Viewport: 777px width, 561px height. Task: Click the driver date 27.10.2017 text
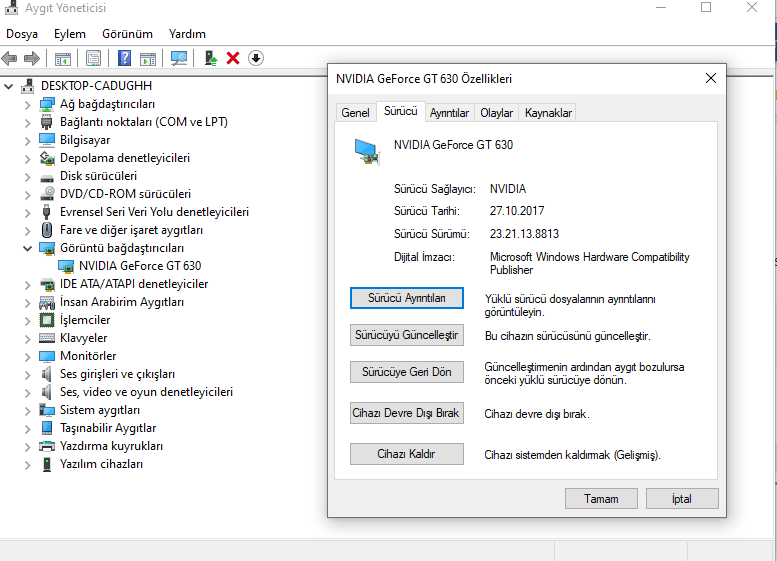point(517,211)
